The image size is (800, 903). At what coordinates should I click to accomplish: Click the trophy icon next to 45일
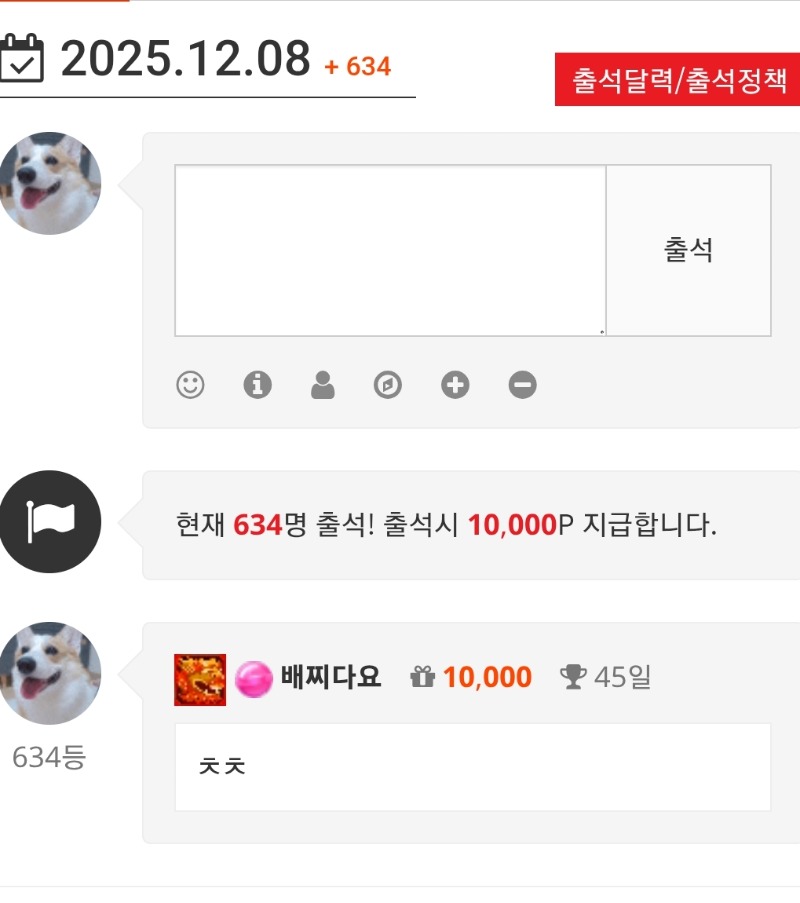click(x=573, y=677)
